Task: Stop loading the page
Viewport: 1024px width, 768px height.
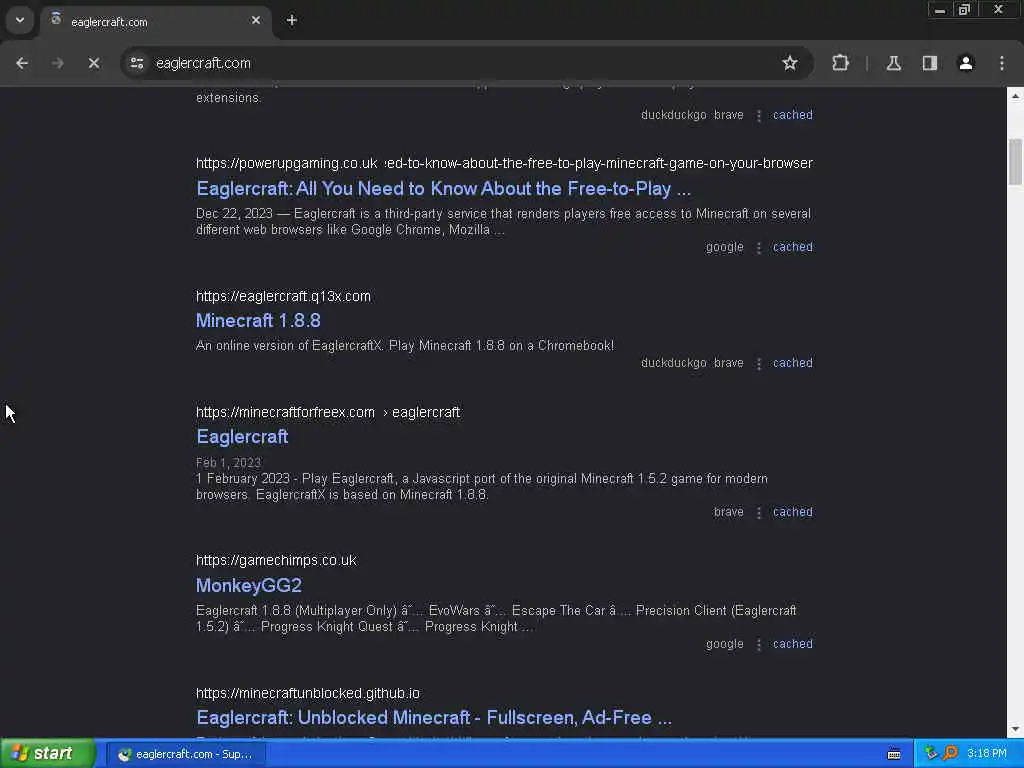Action: [94, 63]
